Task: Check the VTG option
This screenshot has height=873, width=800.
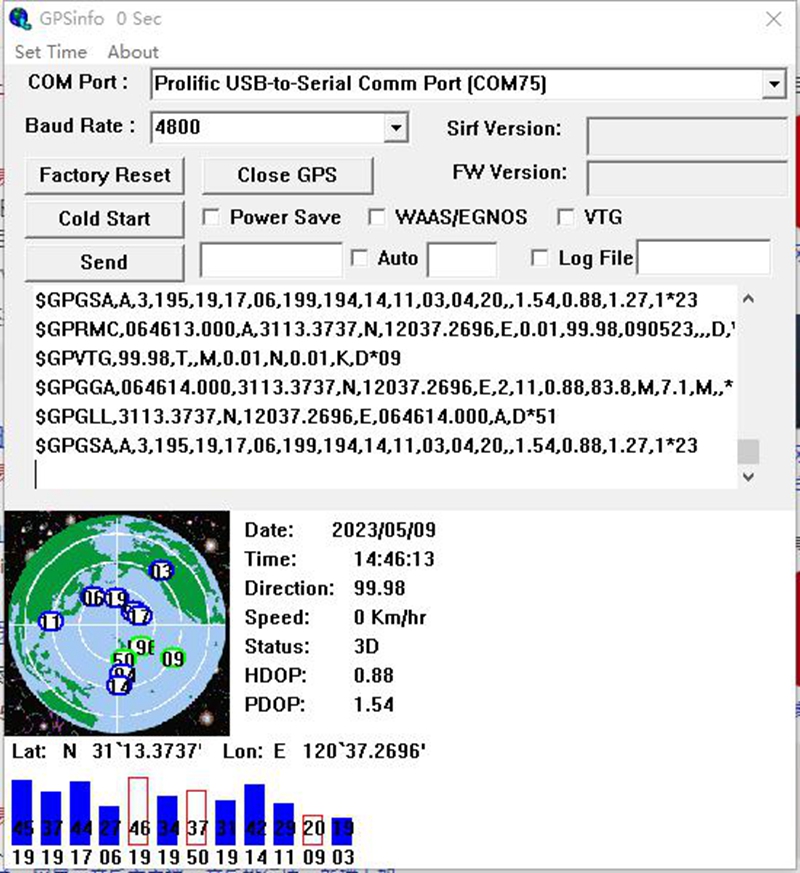Action: click(566, 217)
